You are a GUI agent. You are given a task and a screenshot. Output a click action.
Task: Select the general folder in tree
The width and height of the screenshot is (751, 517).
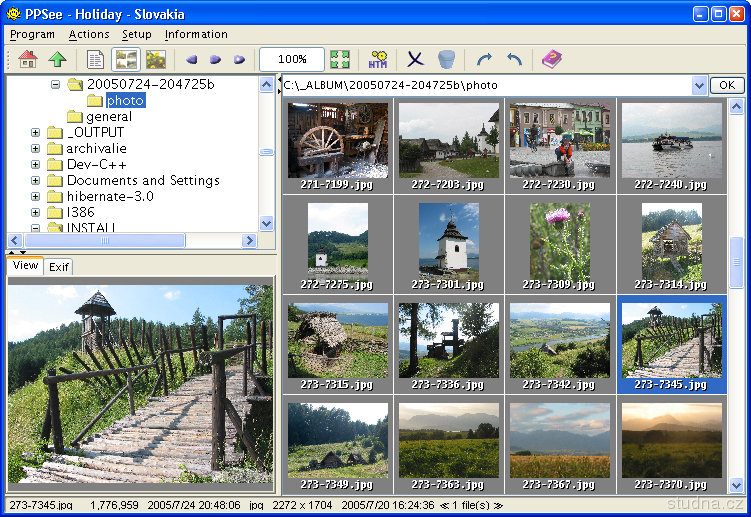pos(108,117)
